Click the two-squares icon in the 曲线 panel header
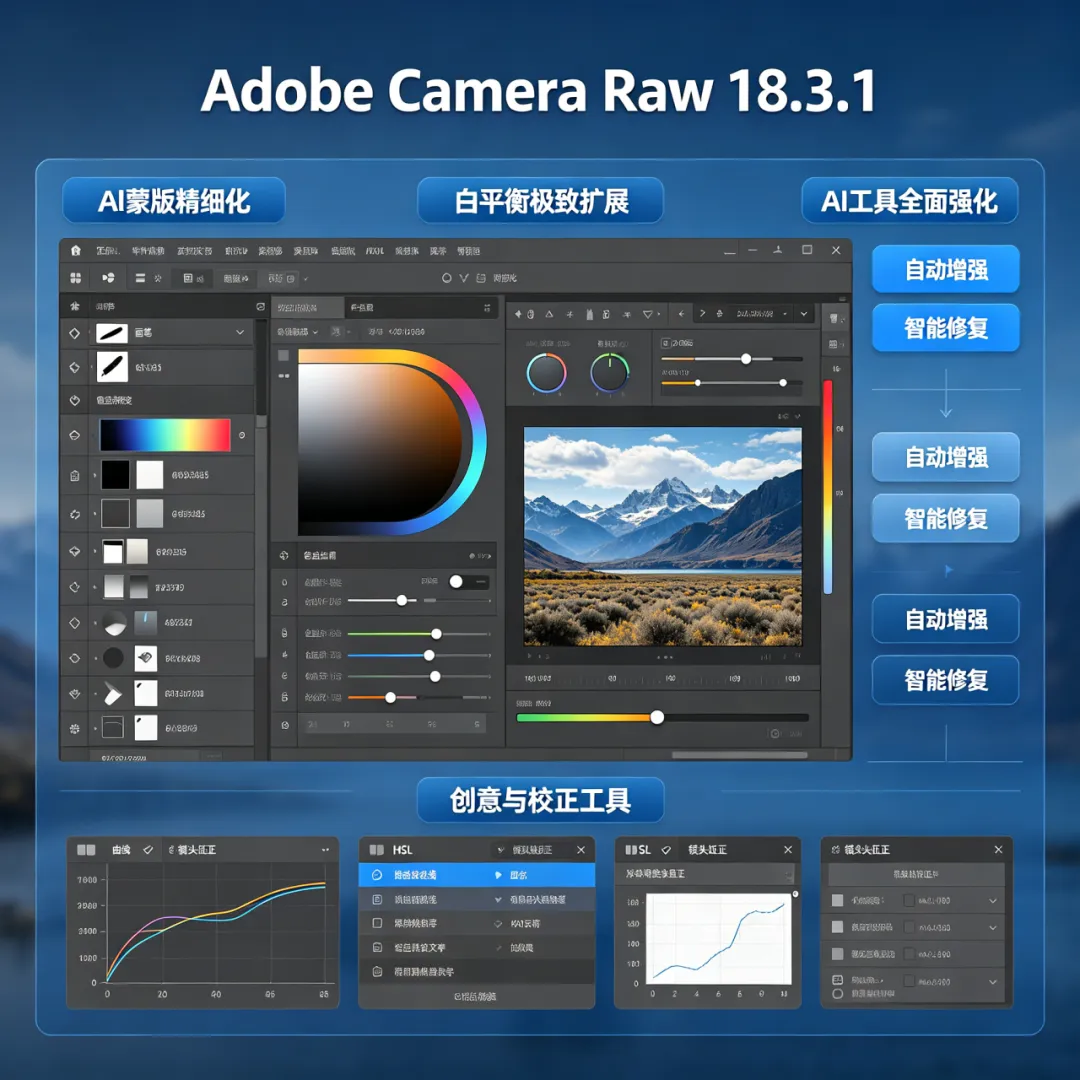1080x1080 pixels. tap(86, 849)
